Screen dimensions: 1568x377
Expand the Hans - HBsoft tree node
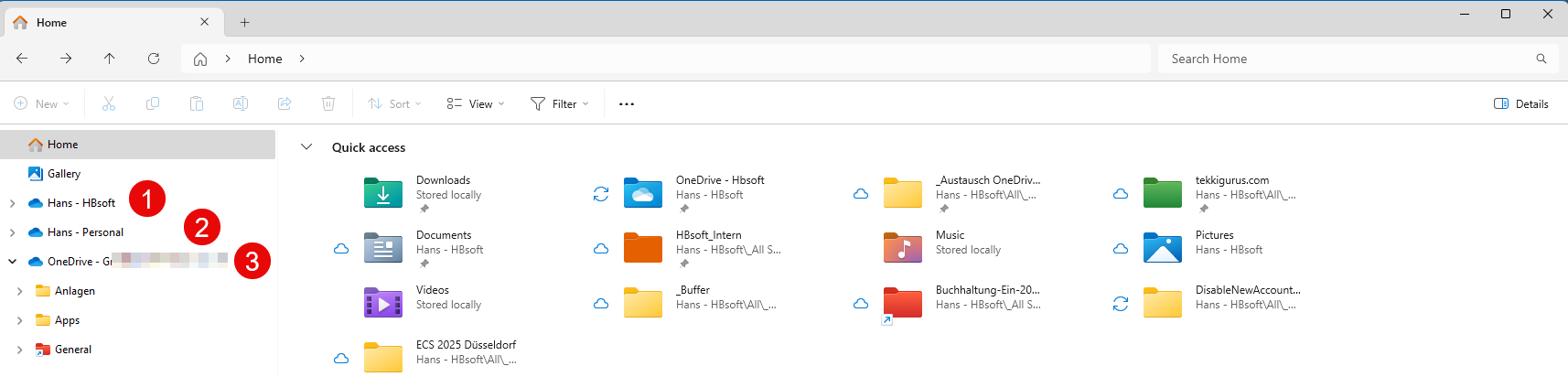pyautogui.click(x=12, y=203)
